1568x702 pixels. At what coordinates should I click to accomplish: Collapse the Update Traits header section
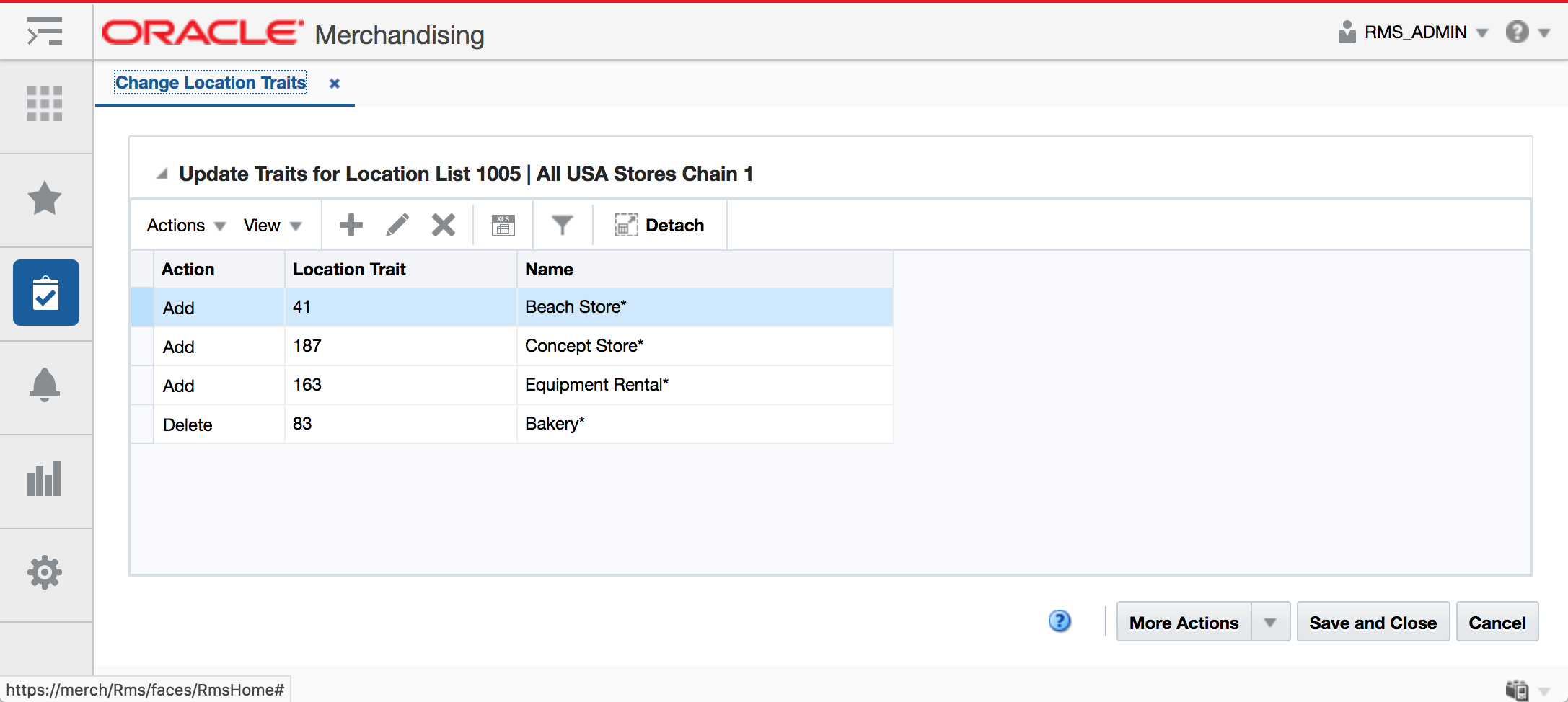point(162,173)
